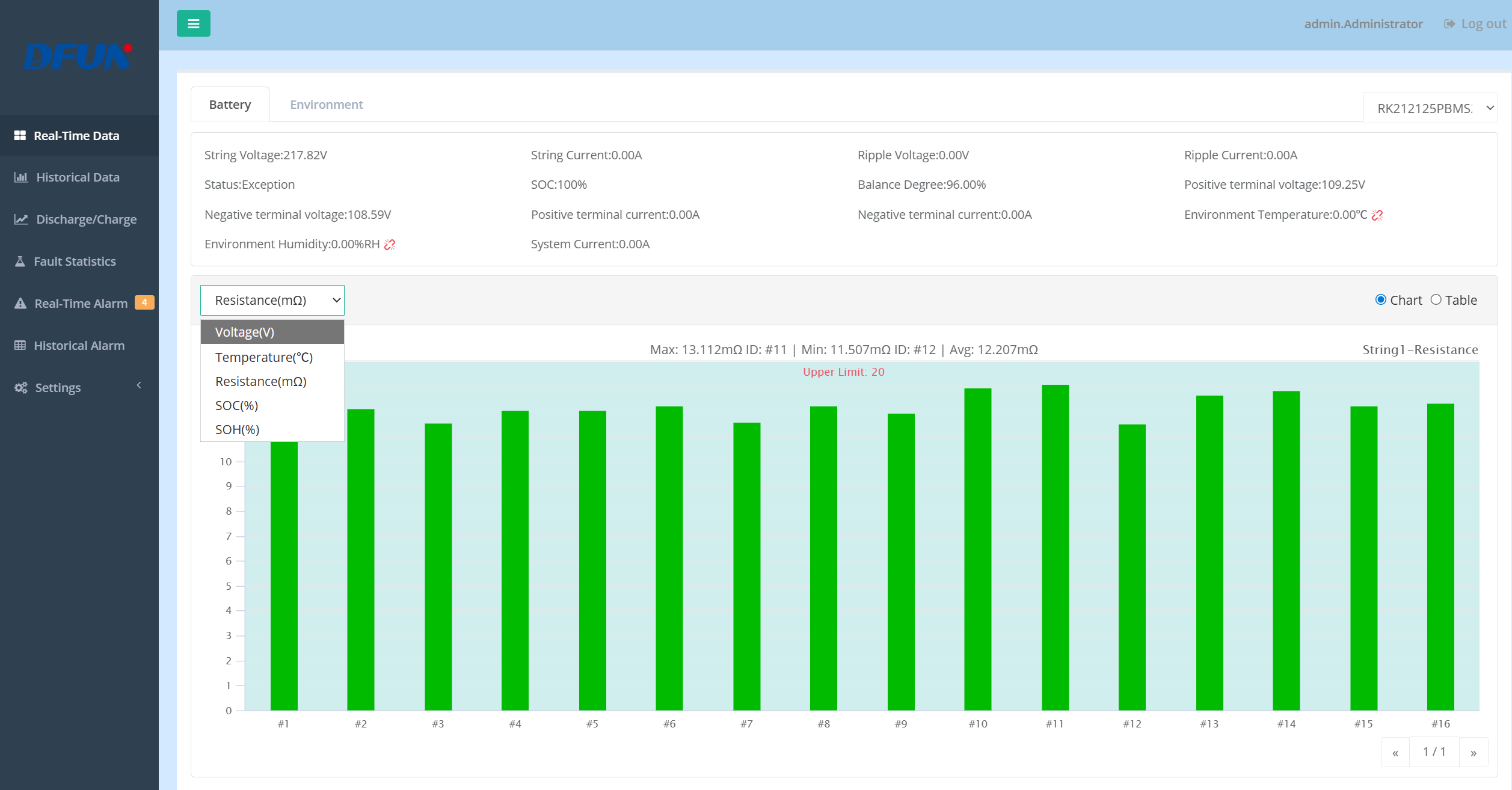Go to next chart page arrow

(1473, 753)
